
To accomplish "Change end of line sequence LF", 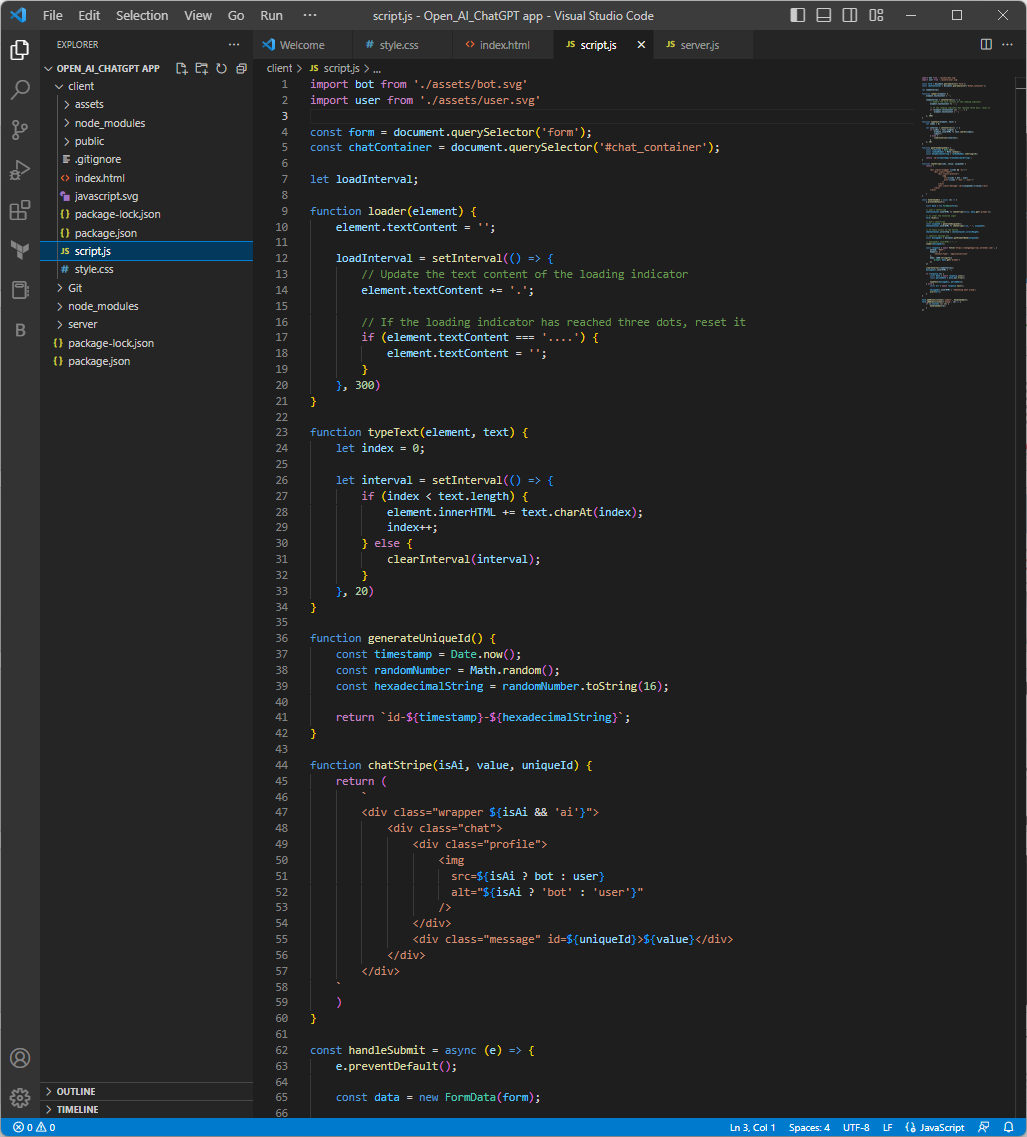I will pos(888,1128).
